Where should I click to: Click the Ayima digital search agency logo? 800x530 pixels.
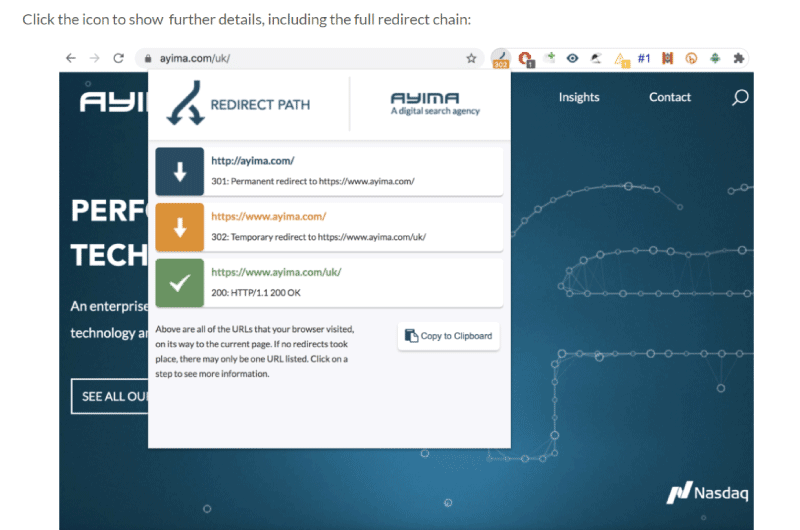coord(435,104)
